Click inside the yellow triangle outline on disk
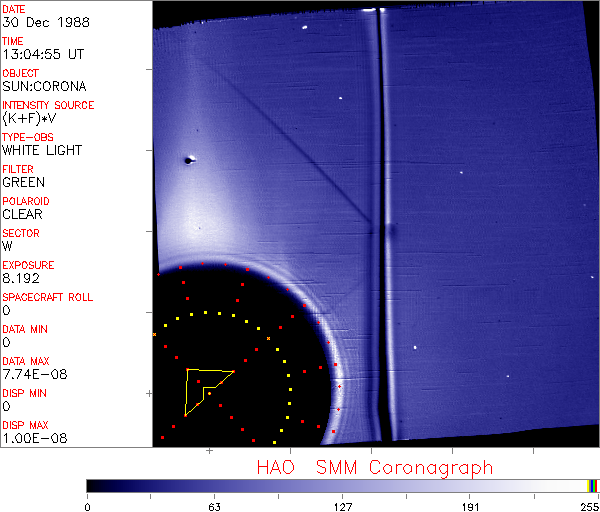Screen dimensions: 600x512 pyautogui.click(x=196, y=386)
